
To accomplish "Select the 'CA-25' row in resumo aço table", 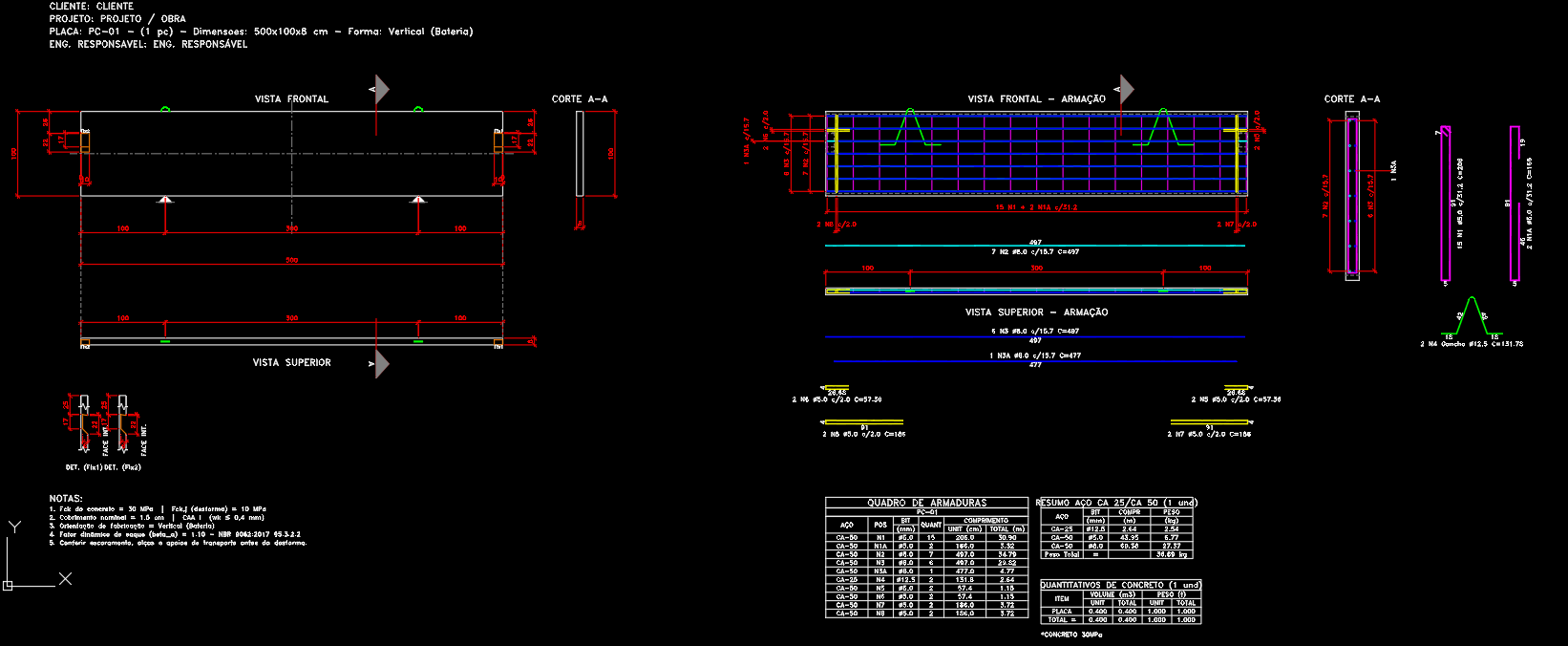I will tap(1116, 528).
